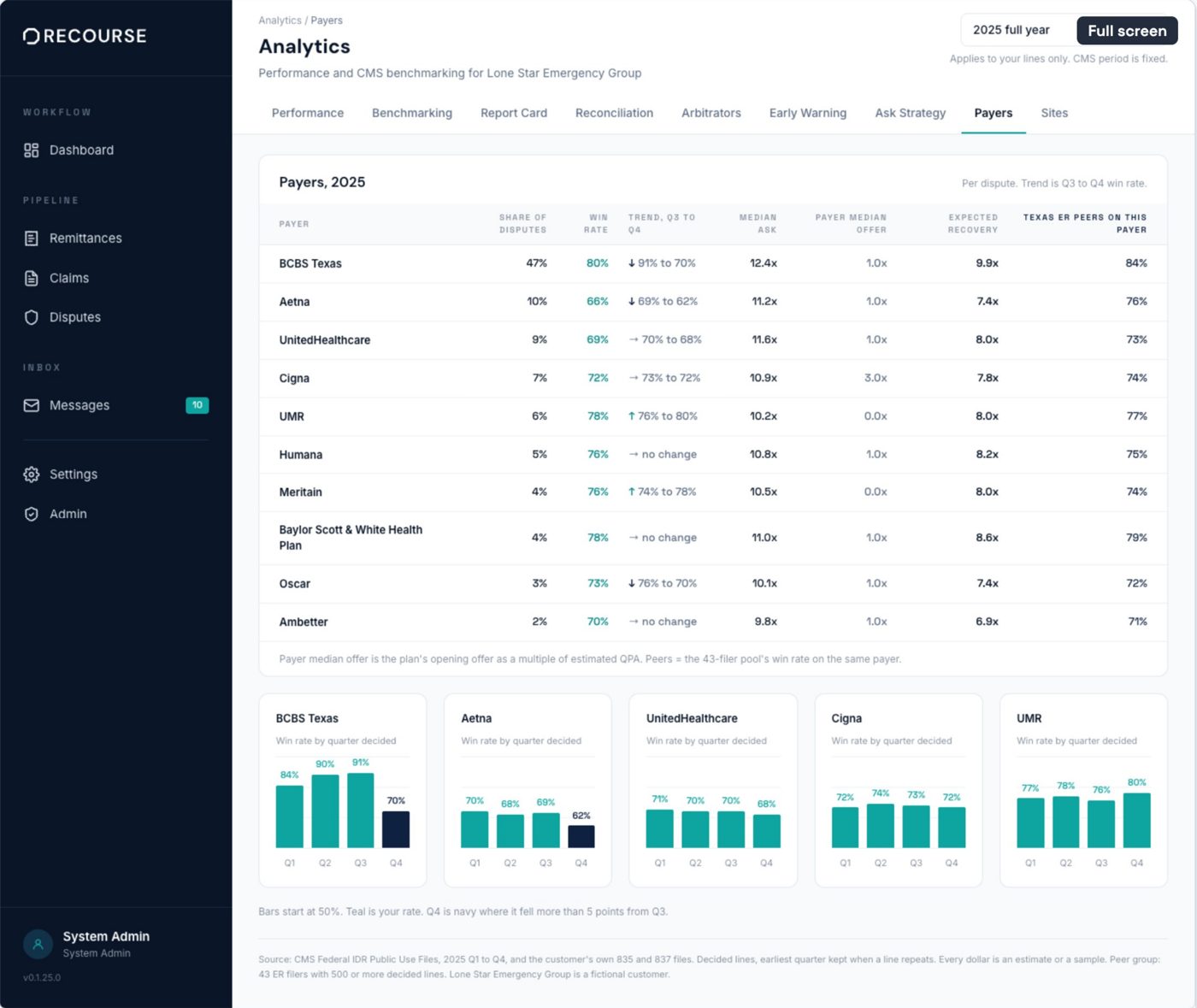Click the BCBS Texas payer row name
1197x1008 pixels.
point(310,263)
